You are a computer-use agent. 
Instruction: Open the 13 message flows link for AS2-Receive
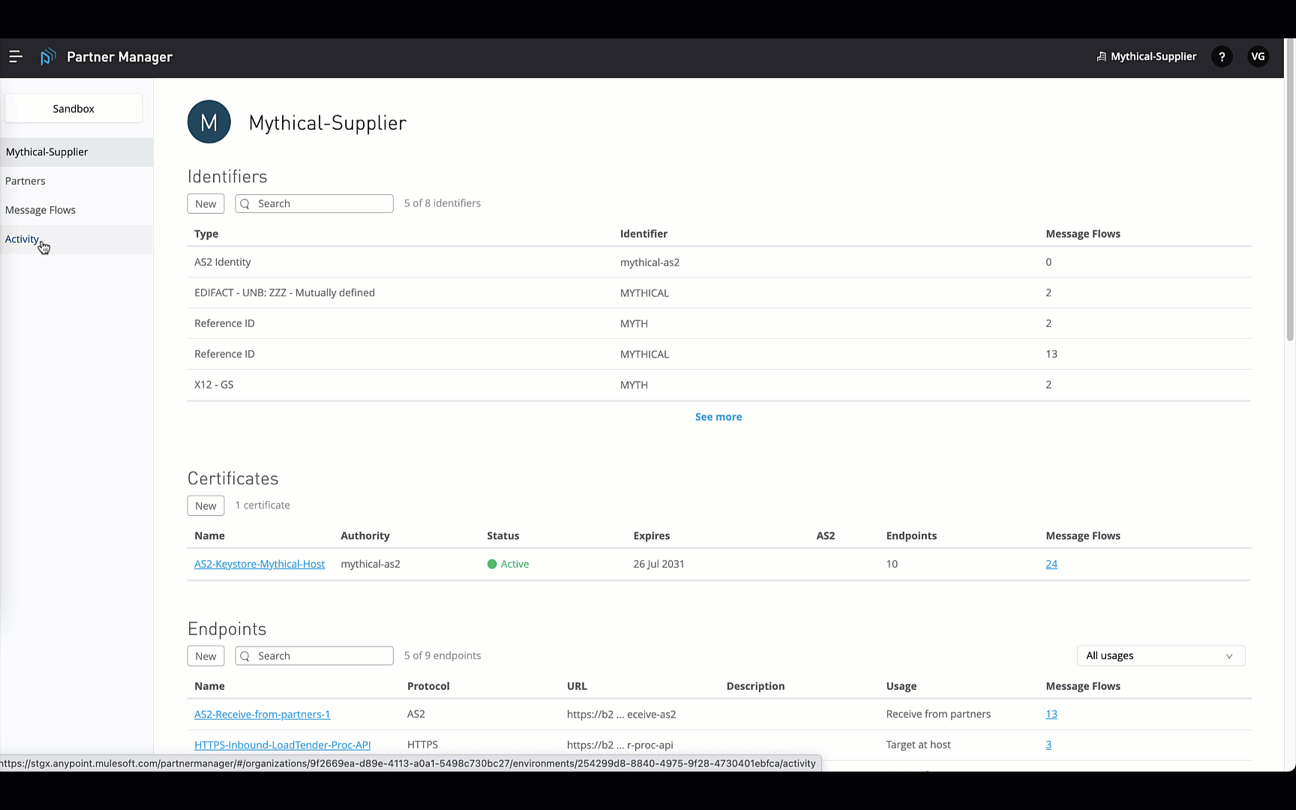click(x=1051, y=714)
